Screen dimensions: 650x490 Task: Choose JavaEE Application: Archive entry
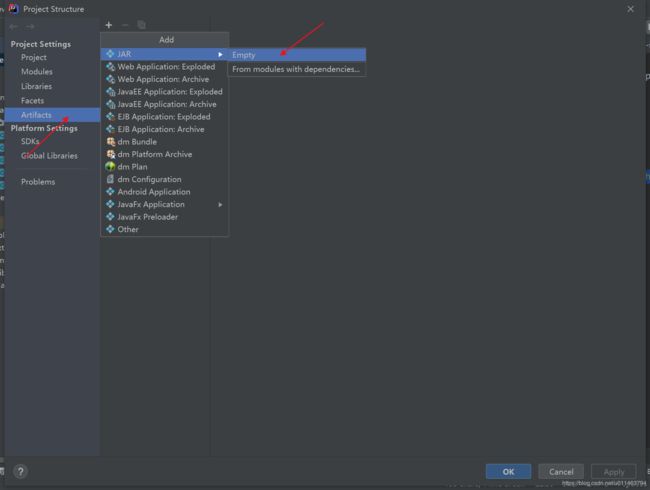pyautogui.click(x=165, y=104)
